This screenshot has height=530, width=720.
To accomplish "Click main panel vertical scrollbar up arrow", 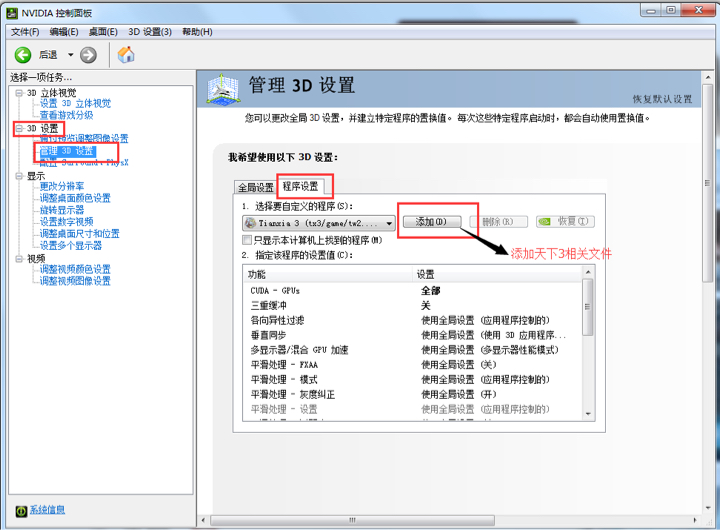I will pyautogui.click(x=708, y=77).
